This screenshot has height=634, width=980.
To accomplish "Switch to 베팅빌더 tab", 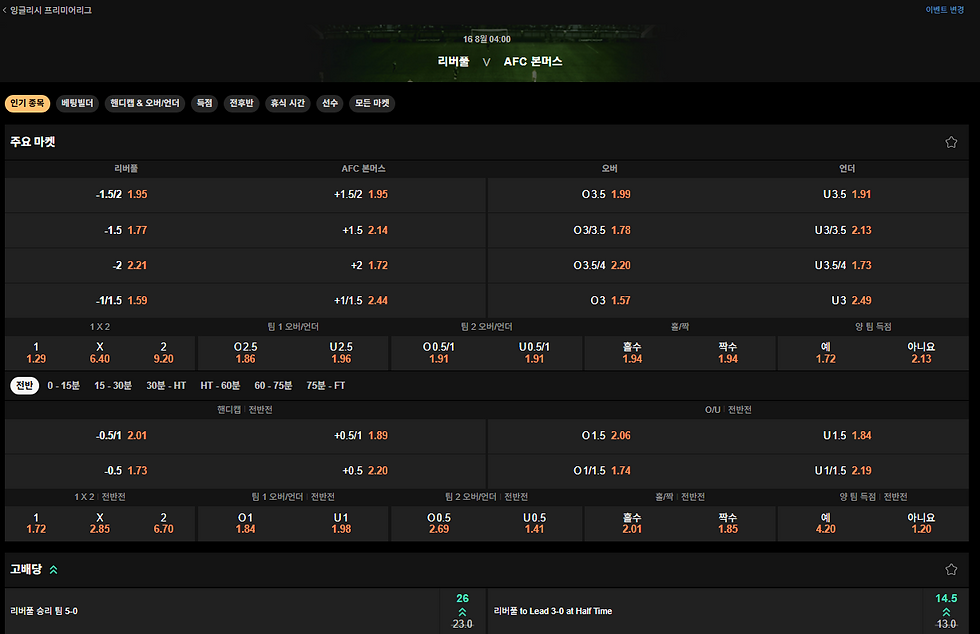I will coord(78,103).
